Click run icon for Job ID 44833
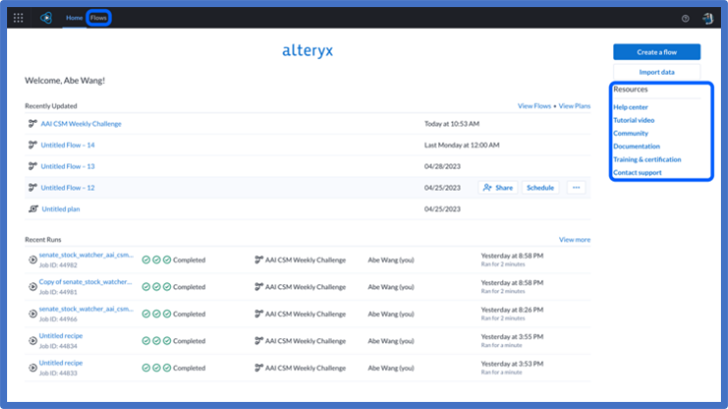 (x=32, y=368)
